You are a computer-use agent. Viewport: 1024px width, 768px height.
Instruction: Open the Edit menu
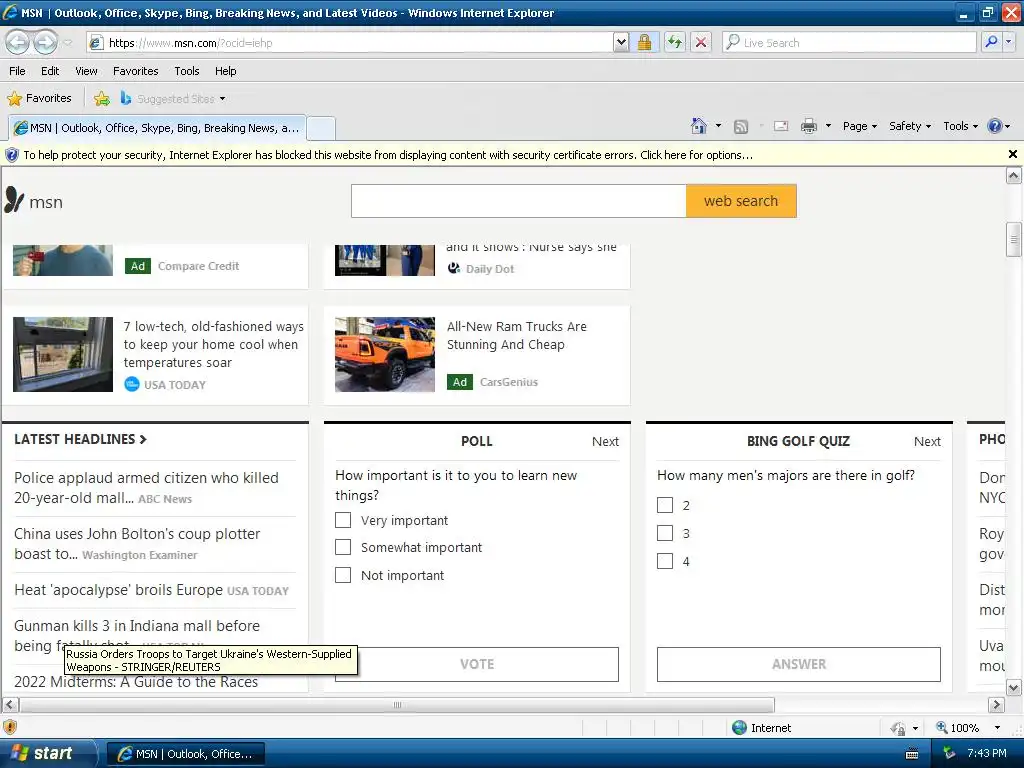tap(50, 71)
